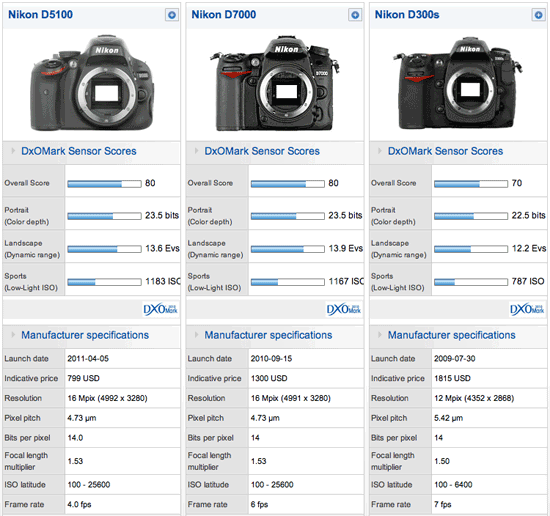
Task: Select the 14.0 bits per pixel value
Action: point(75,438)
